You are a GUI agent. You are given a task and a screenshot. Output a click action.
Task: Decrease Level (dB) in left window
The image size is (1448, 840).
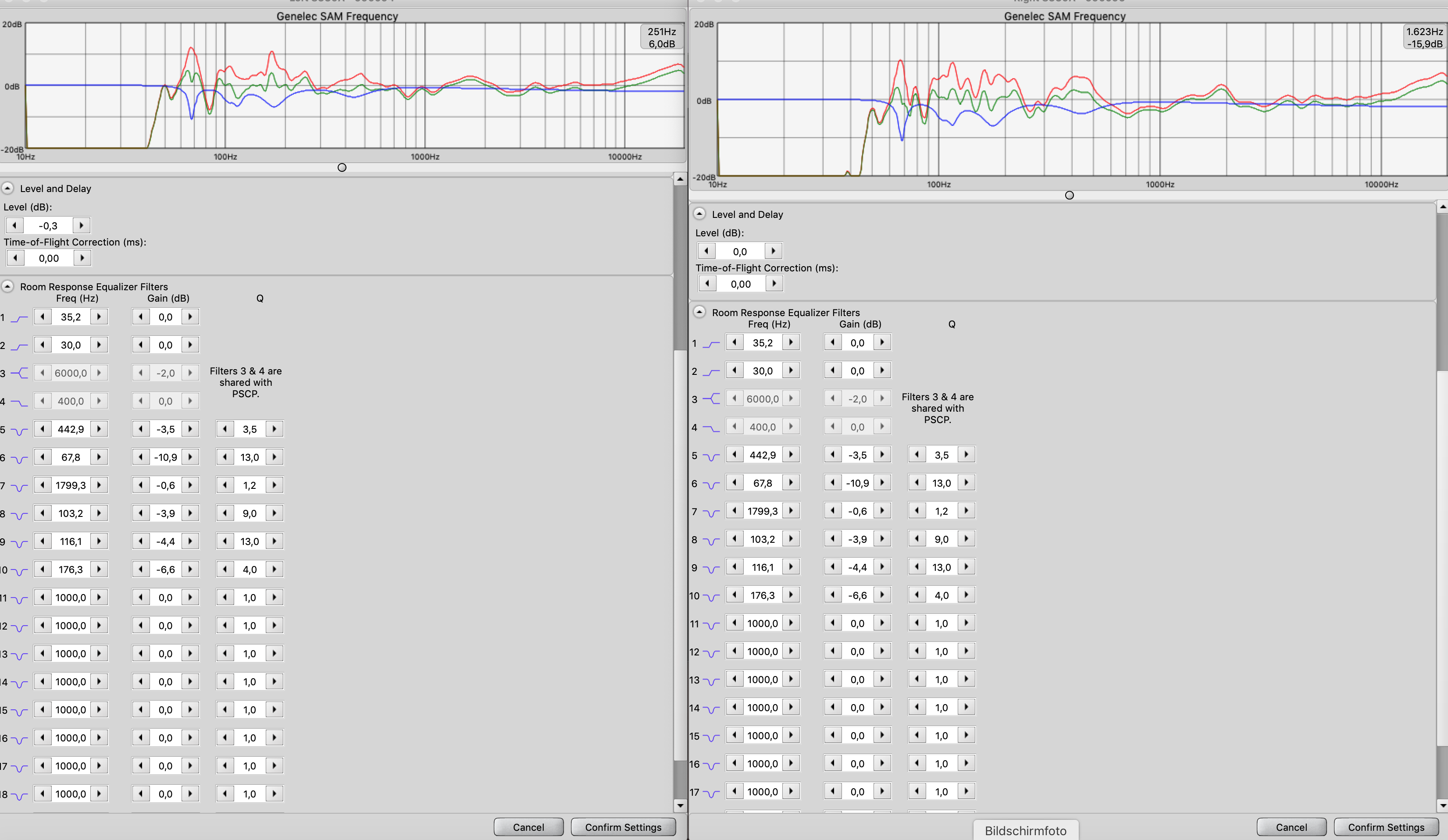click(x=14, y=225)
